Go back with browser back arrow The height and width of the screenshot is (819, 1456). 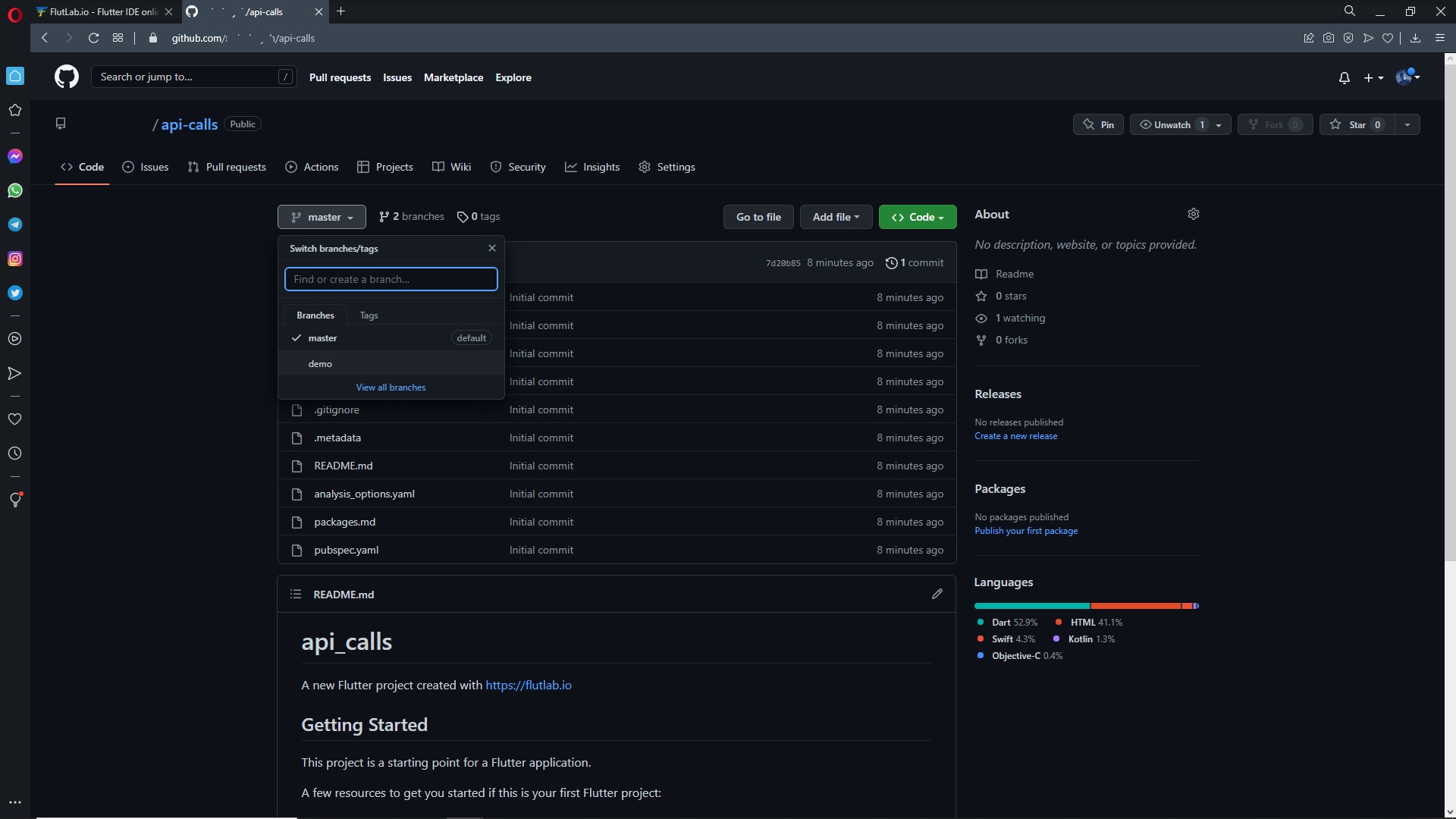[x=45, y=38]
